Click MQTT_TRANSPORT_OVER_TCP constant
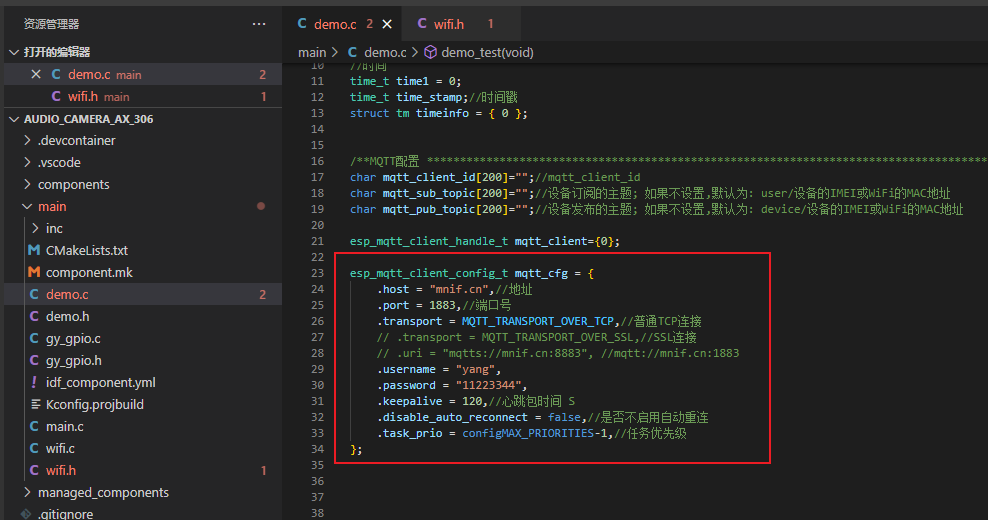The height and width of the screenshot is (520, 988). pyautogui.click(x=537, y=321)
